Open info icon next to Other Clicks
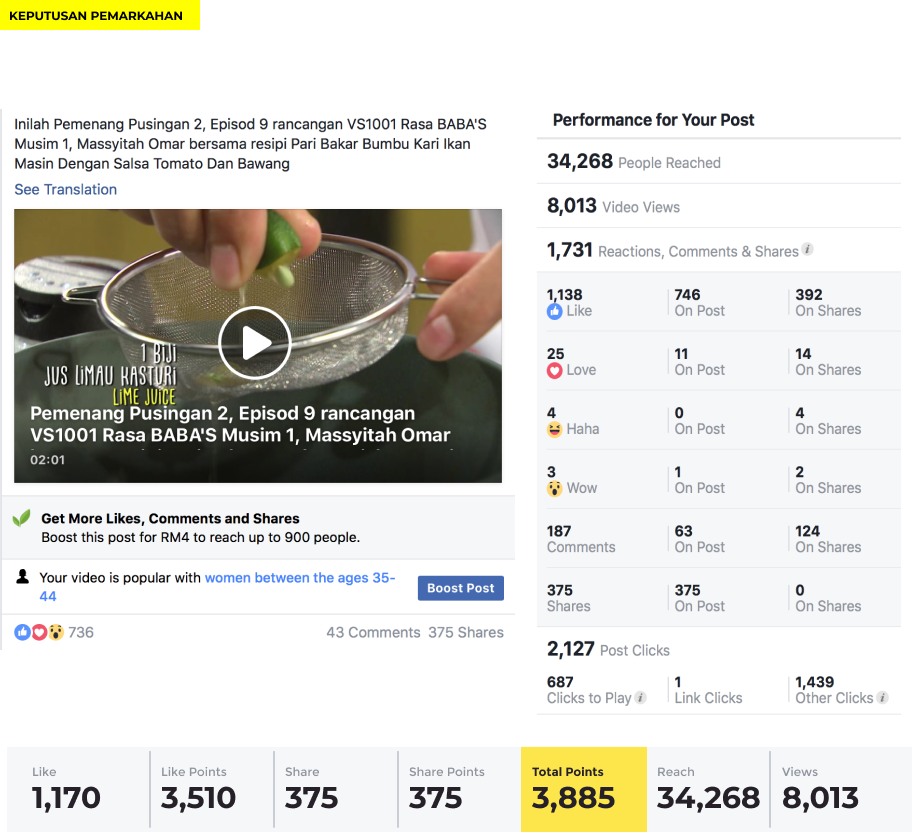 (882, 697)
